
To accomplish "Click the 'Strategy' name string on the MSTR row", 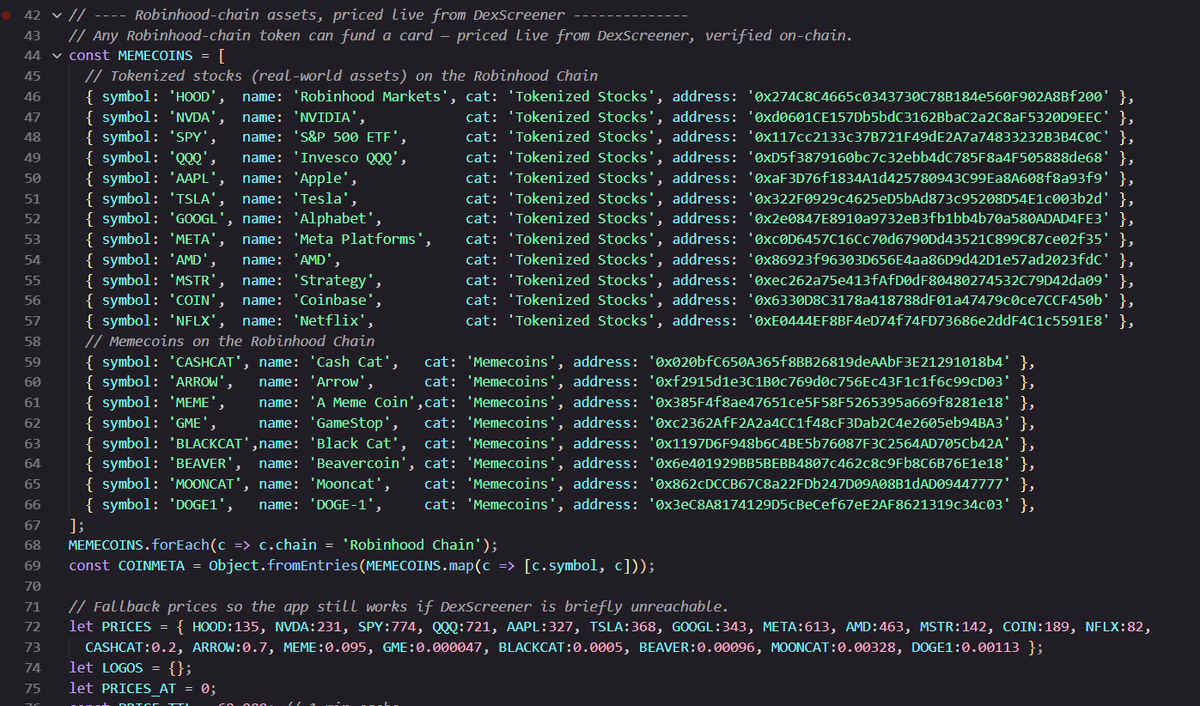I will [x=336, y=280].
